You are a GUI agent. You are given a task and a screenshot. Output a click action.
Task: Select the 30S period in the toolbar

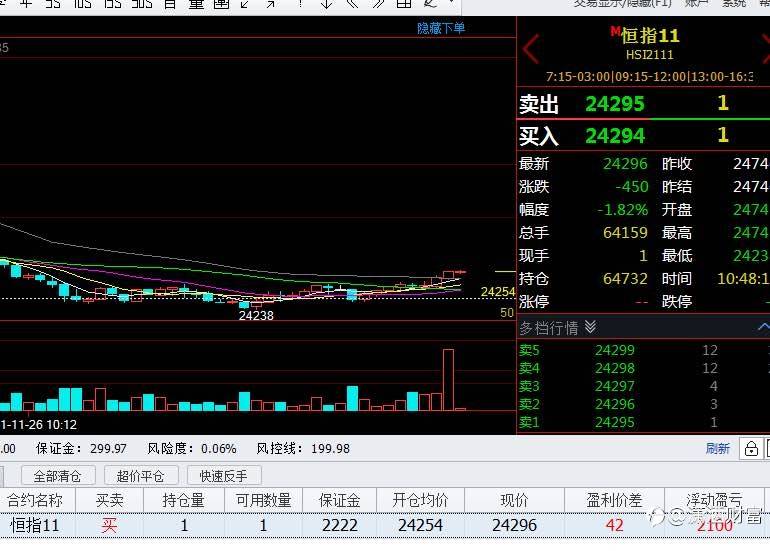(x=142, y=4)
